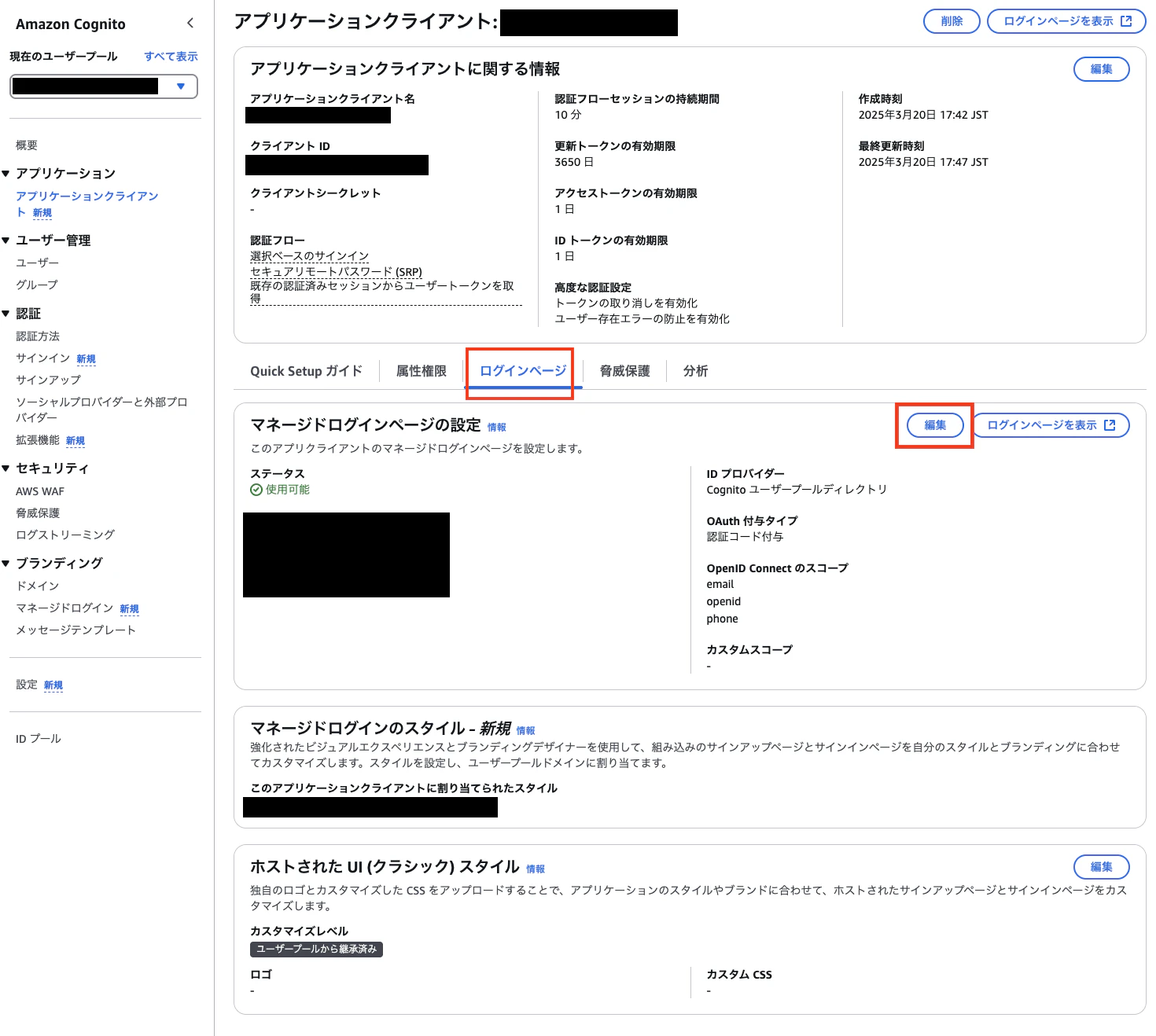
Task: Open サインアップ in the sidebar
Action: pos(48,380)
